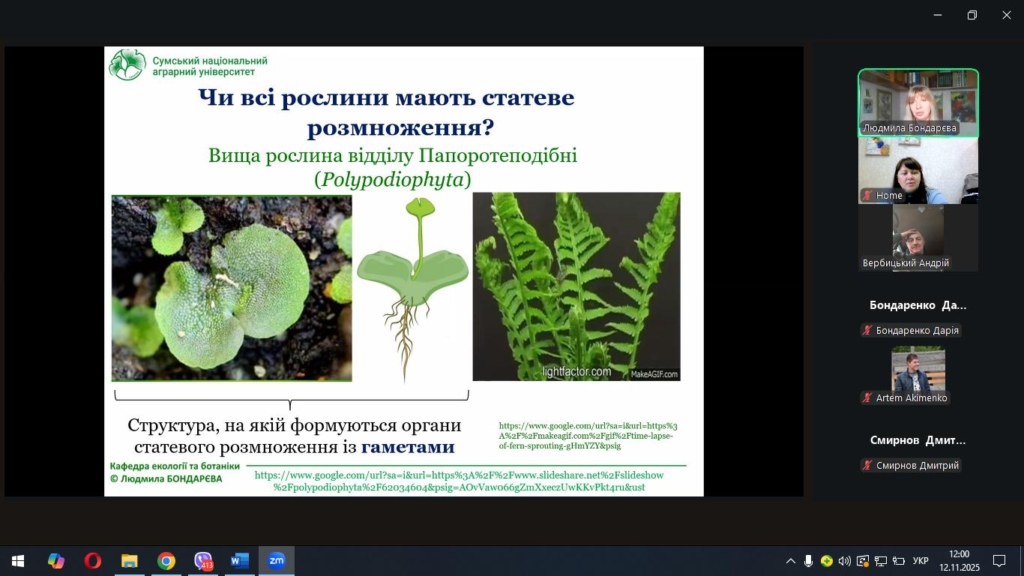Show hidden tray icons chevron

(x=790, y=561)
